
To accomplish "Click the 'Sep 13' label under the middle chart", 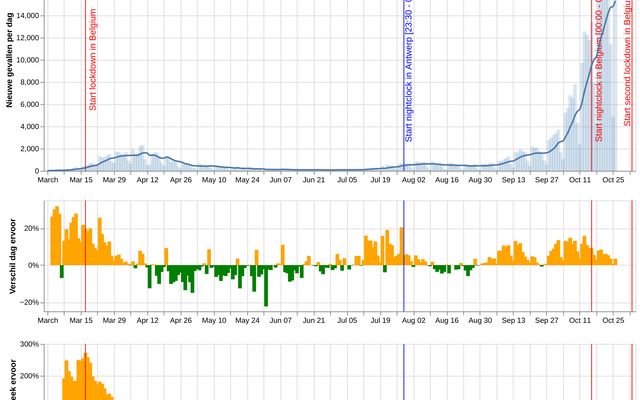I will [513, 321].
